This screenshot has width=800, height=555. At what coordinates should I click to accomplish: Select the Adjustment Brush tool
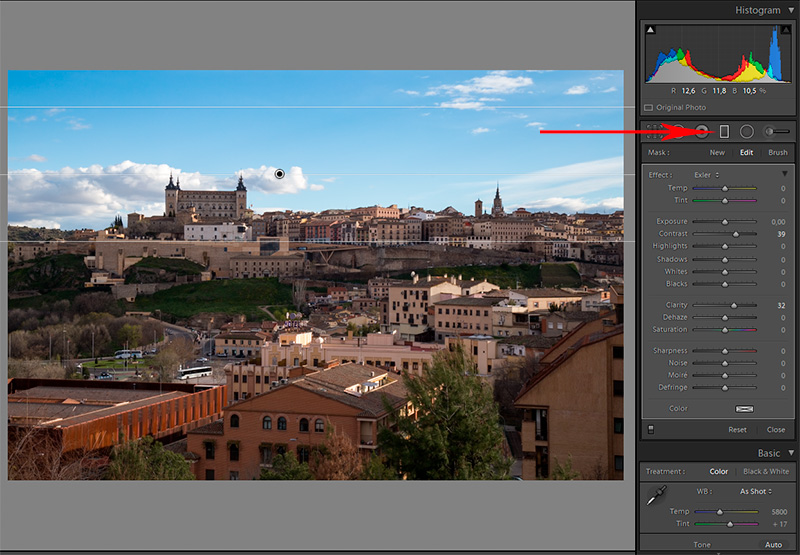(x=776, y=131)
